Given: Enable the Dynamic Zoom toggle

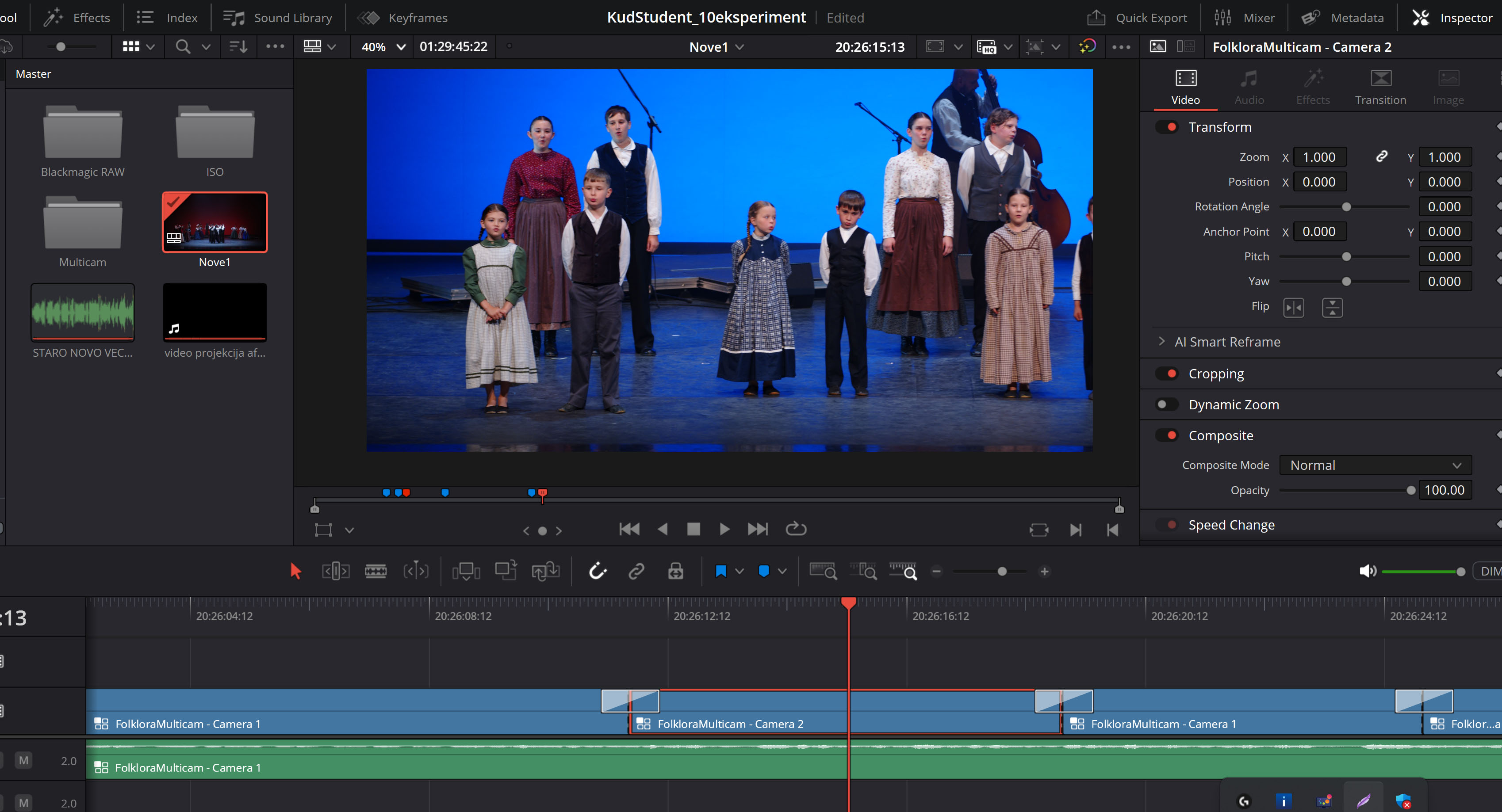Looking at the screenshot, I should click(1167, 404).
